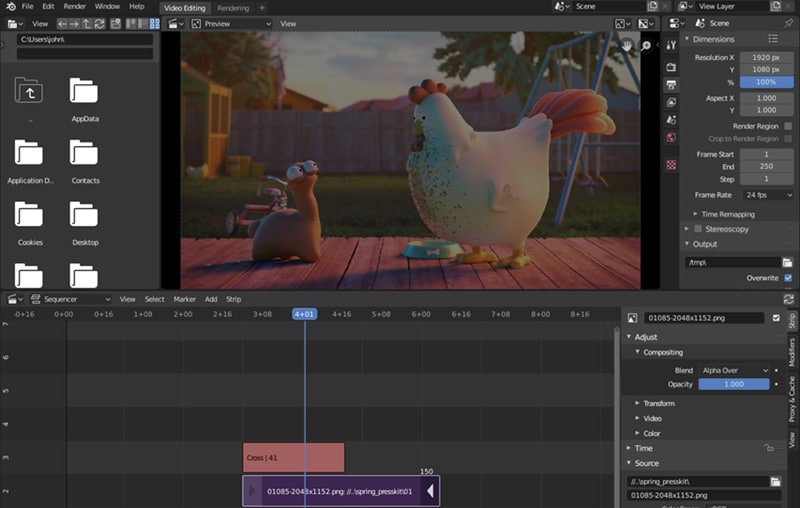This screenshot has height=508, width=800.
Task: Select the Cross | 41 transition strip
Action: coord(293,457)
